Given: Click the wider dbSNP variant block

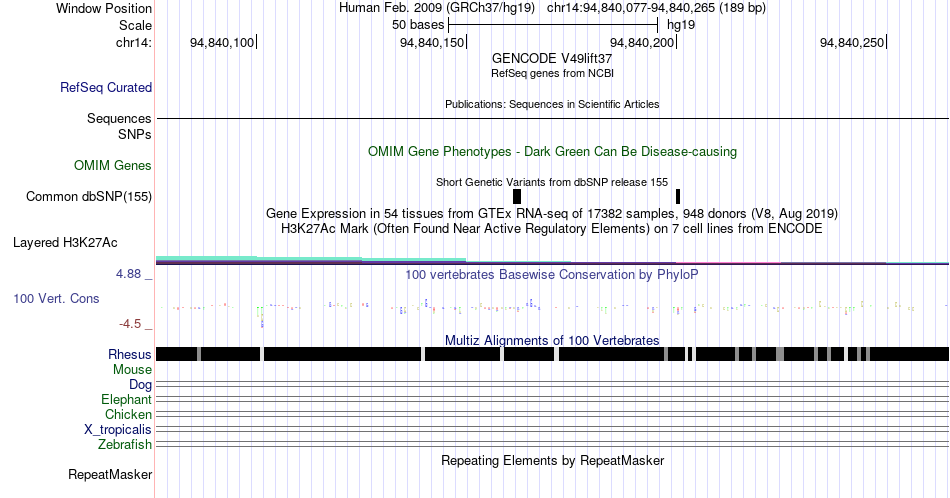Looking at the screenshot, I should pyautogui.click(x=517, y=196).
